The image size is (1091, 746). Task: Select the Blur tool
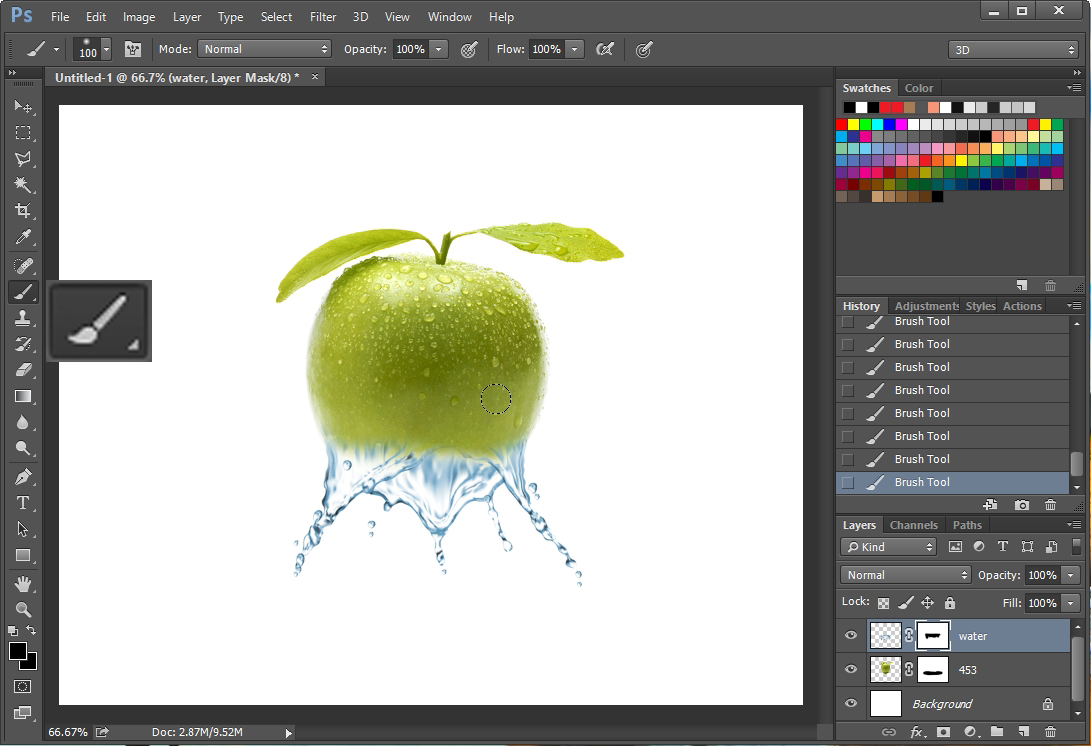click(x=23, y=422)
